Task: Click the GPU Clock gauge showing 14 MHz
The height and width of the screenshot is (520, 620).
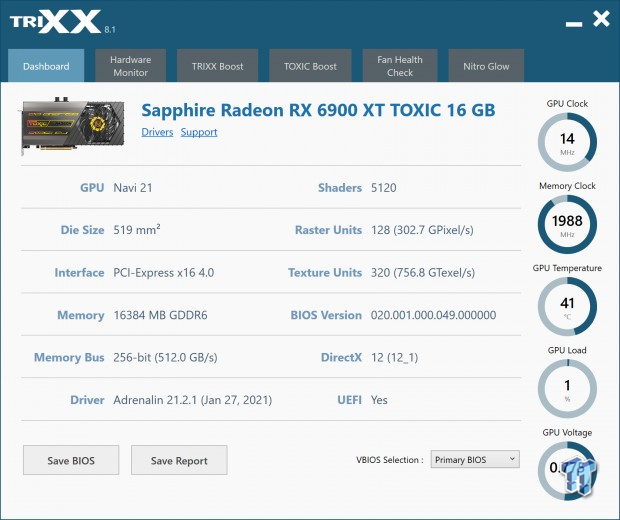Action: point(567,142)
